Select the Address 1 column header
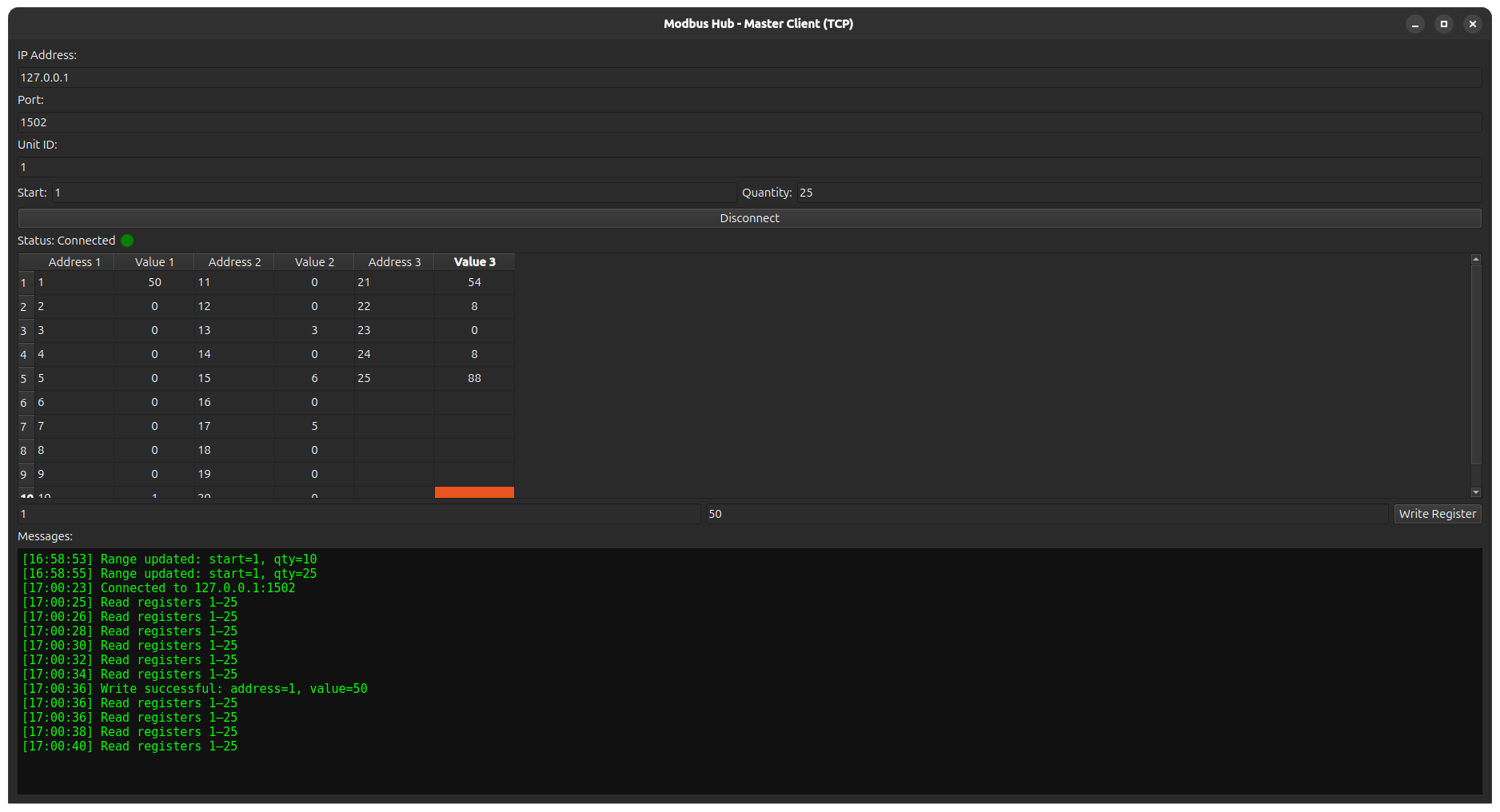Viewport: 1500px width, 812px height. click(74, 261)
